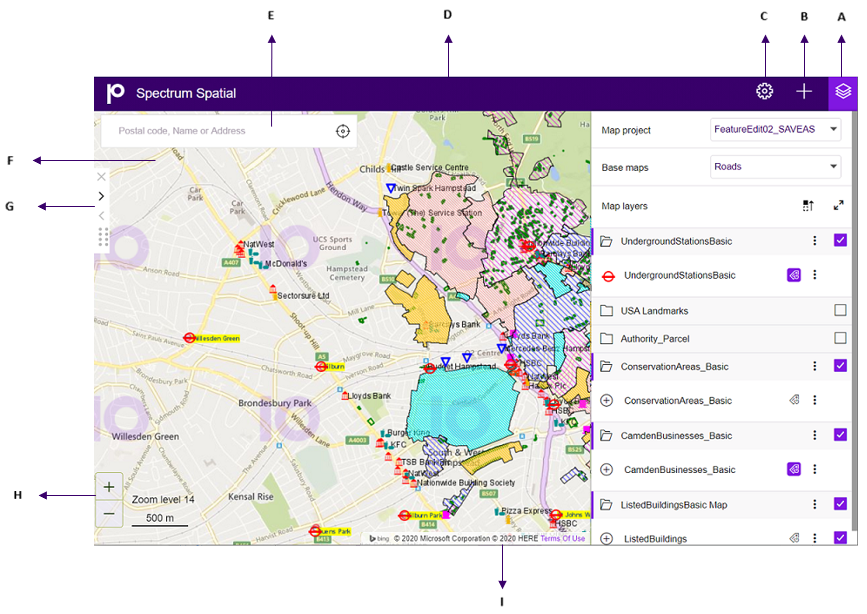Click the Willesden Green station marker
The image size is (867, 614).
(190, 338)
